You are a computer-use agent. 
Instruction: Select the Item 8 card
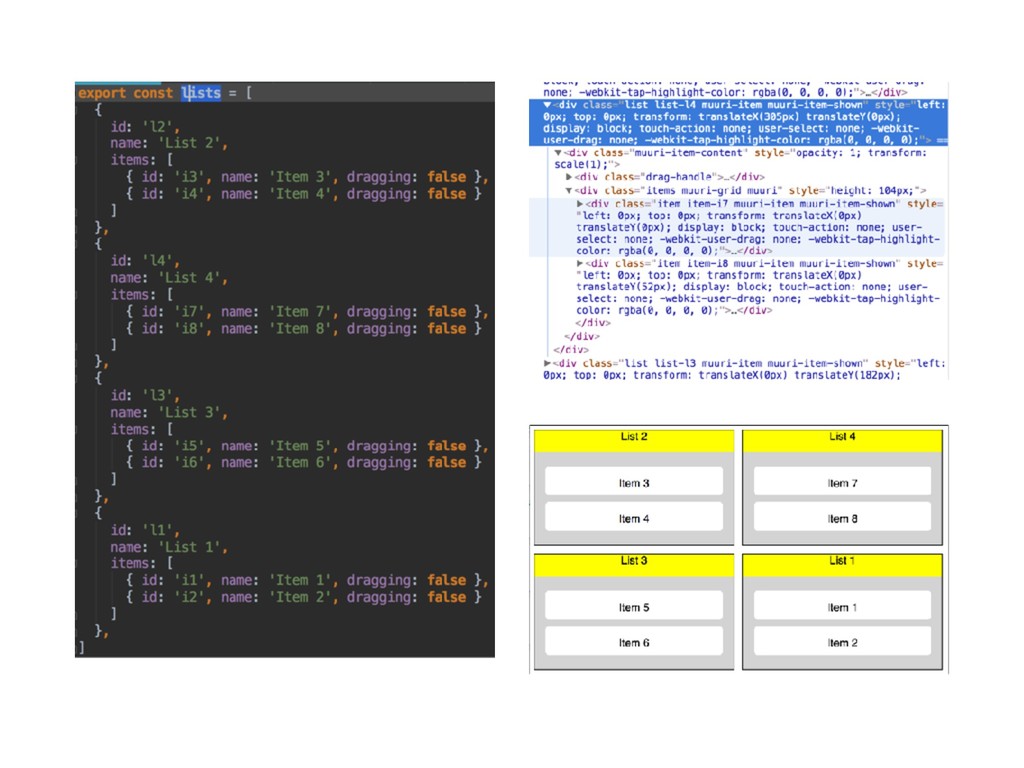click(842, 518)
